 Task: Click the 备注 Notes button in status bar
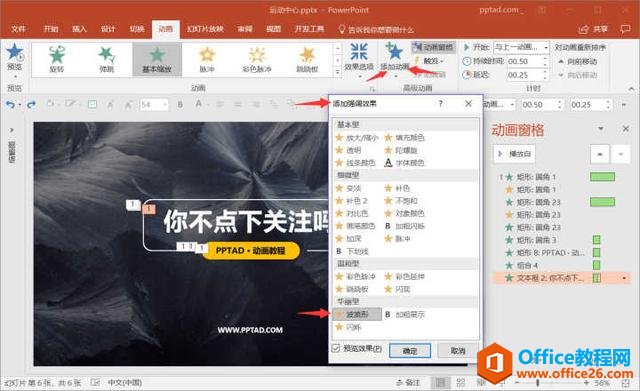(x=408, y=383)
